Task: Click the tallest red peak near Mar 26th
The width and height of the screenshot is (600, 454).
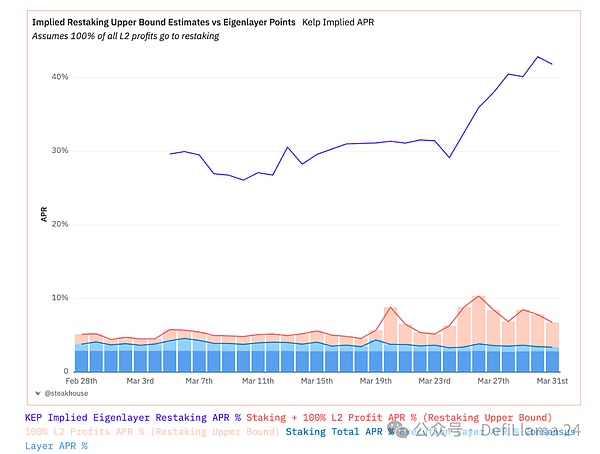Action: [x=480, y=296]
